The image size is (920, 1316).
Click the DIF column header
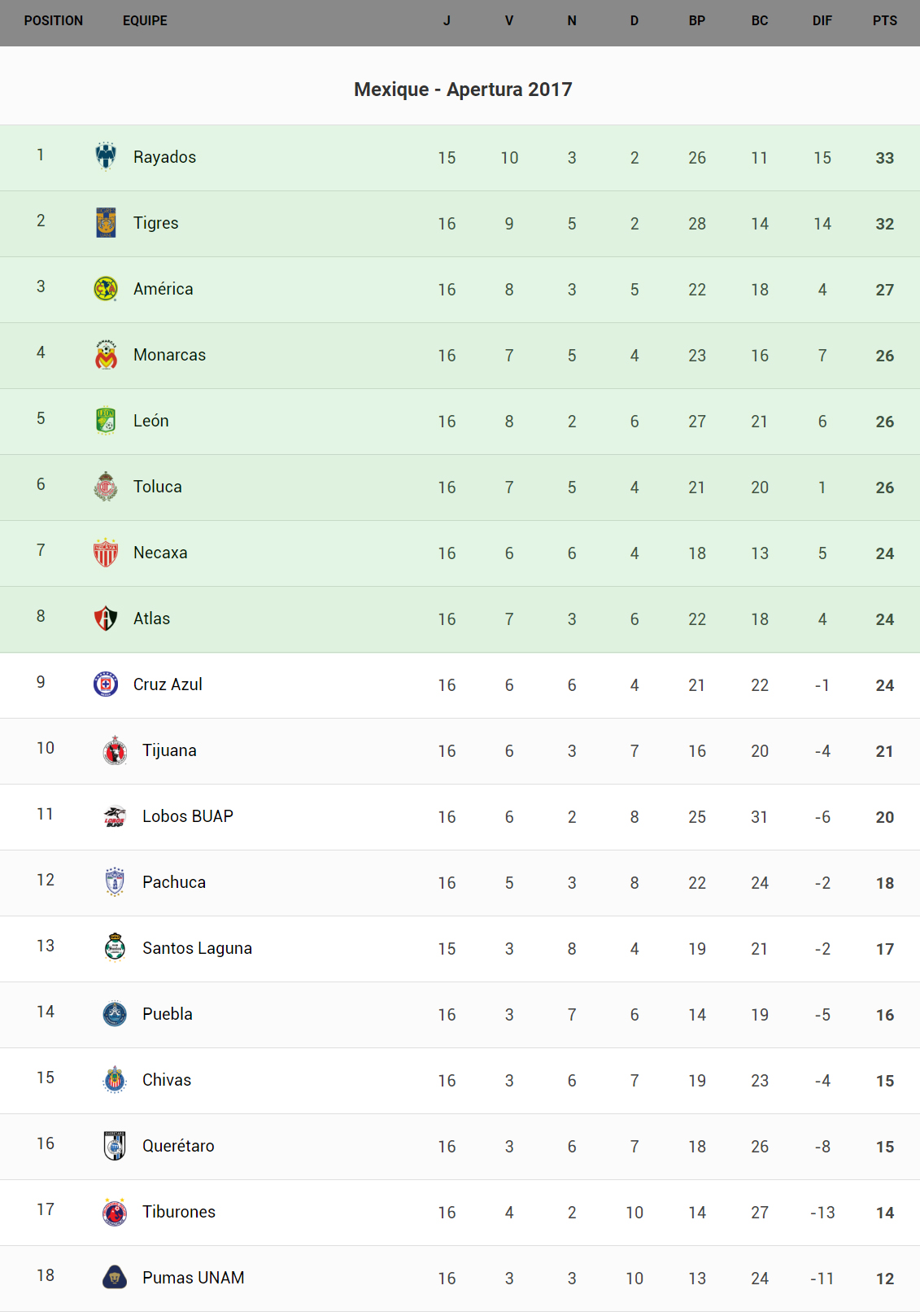[x=822, y=21]
